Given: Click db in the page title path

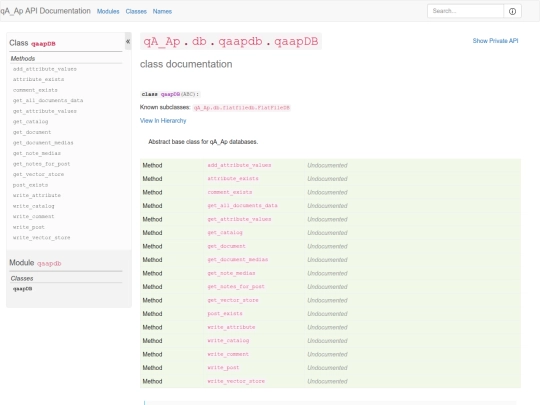Looking at the screenshot, I should pyautogui.click(x=199, y=41).
